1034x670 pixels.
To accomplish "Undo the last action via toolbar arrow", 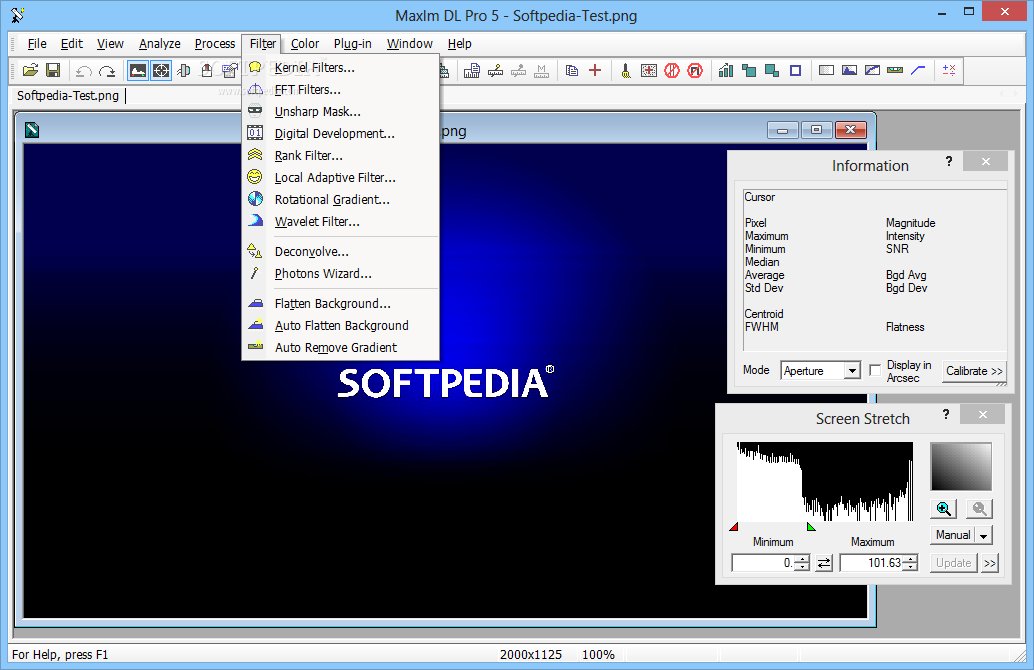I will (83, 71).
